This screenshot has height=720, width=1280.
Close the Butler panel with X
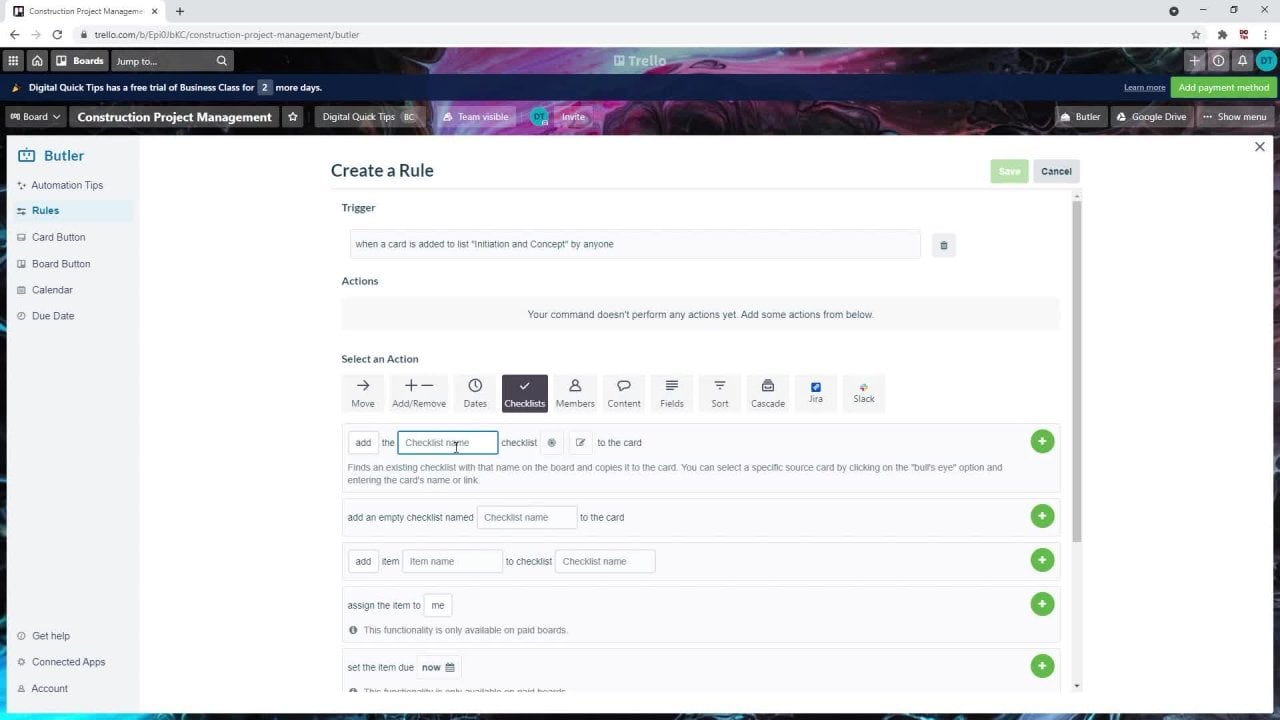pyautogui.click(x=1259, y=147)
